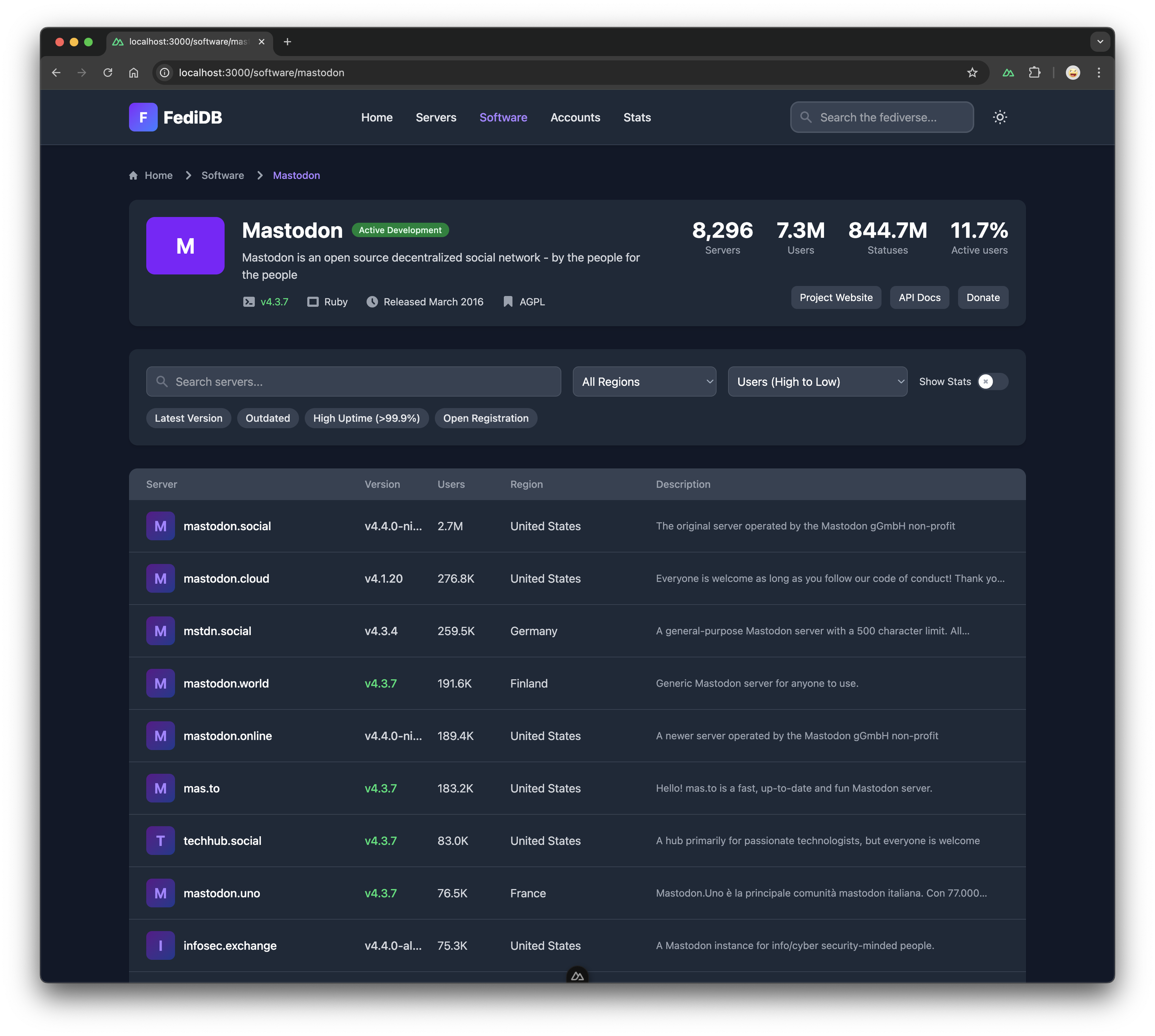The image size is (1155, 1036).
Task: Open the Chrome three-dot menu
Action: 1099,72
